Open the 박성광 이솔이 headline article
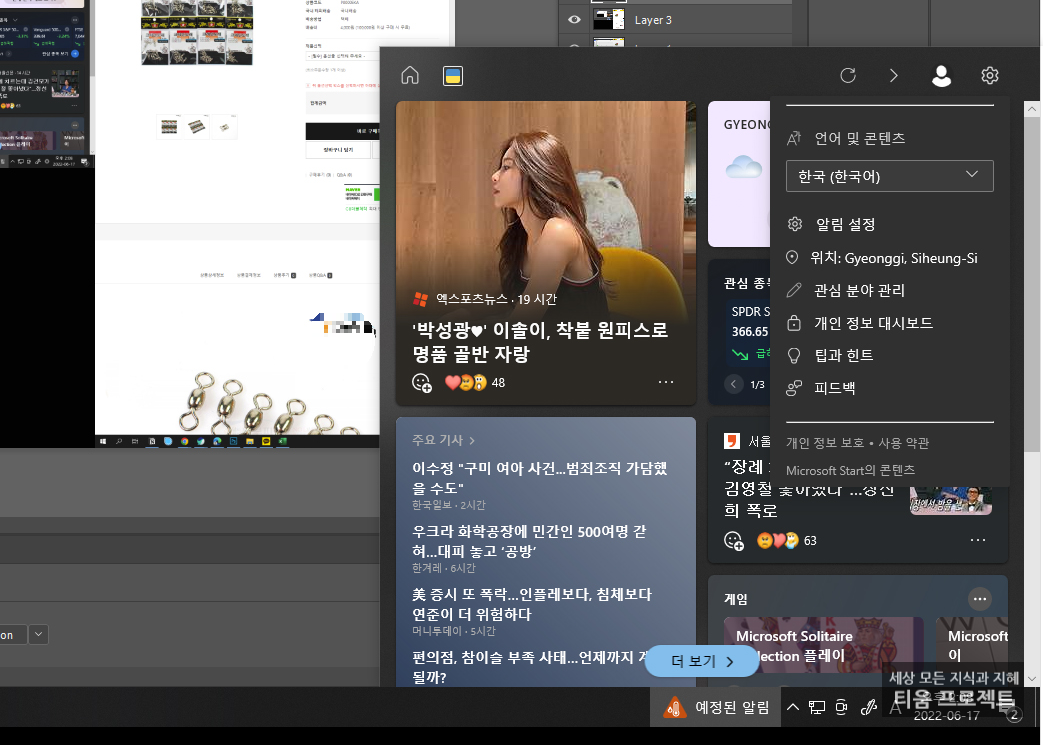This screenshot has width=1043, height=745. [540, 342]
